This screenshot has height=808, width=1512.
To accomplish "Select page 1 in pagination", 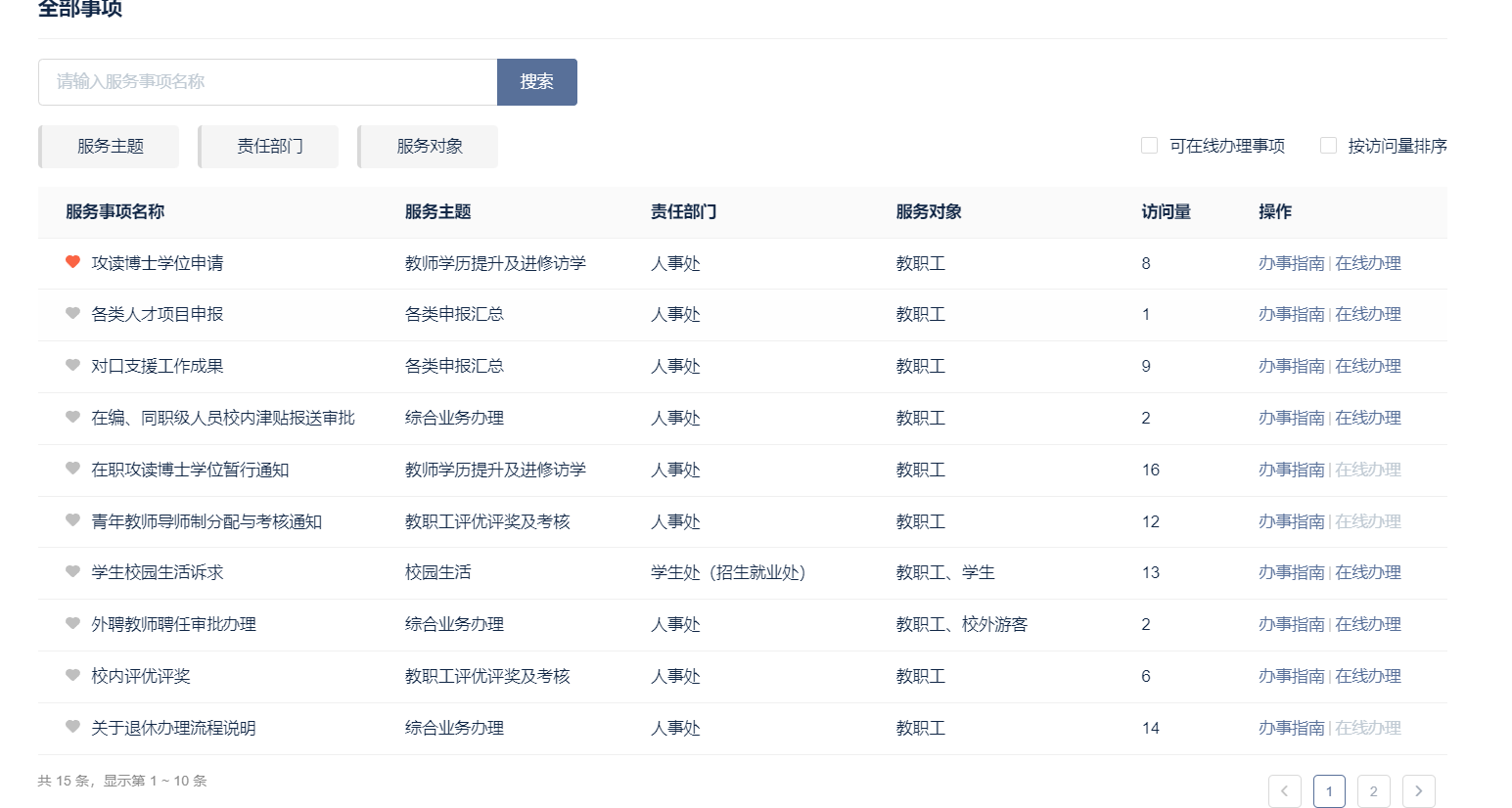I will pos(1329,791).
